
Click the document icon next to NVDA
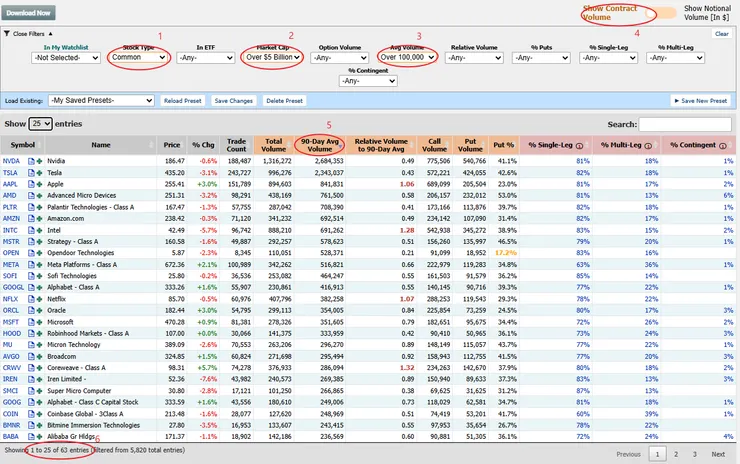tap(32, 160)
